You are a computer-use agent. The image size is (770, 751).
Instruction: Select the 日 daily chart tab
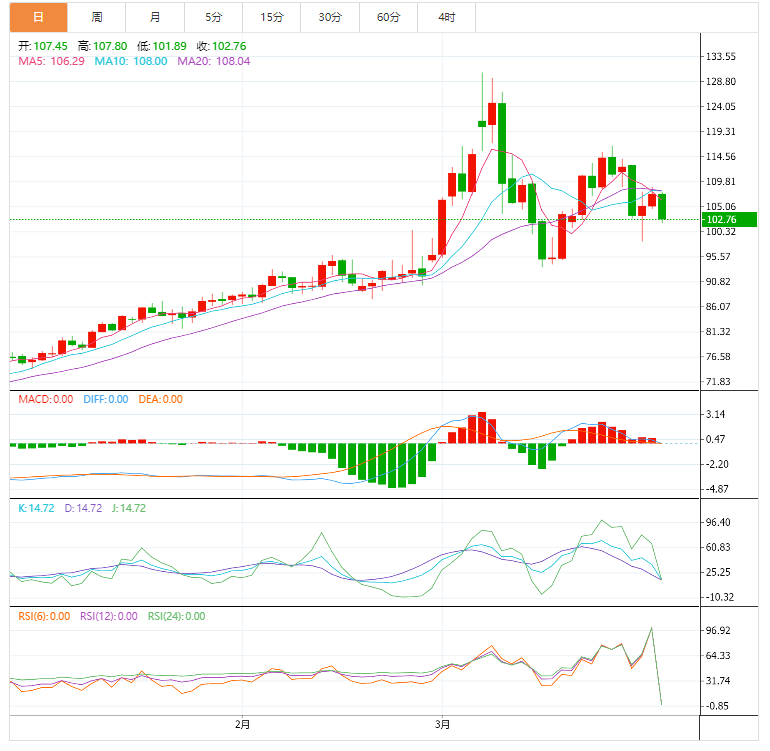click(x=38, y=17)
